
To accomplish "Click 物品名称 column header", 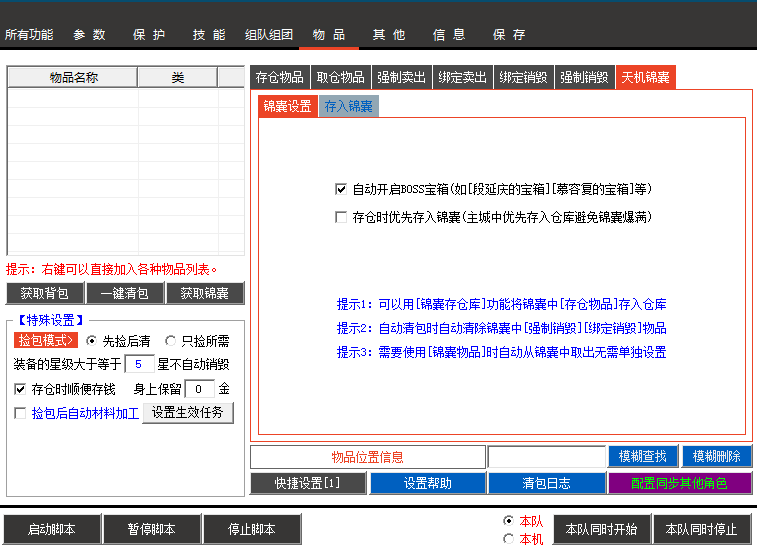I will pos(73,77).
